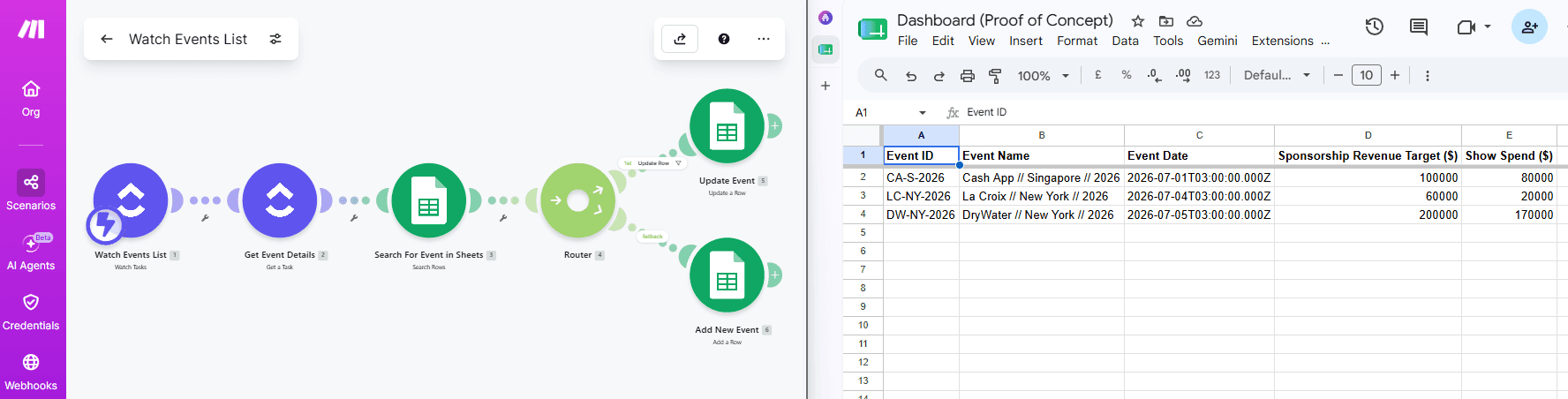Move the spreadsheet to a folder
The height and width of the screenshot is (399, 1568).
tap(1166, 21)
